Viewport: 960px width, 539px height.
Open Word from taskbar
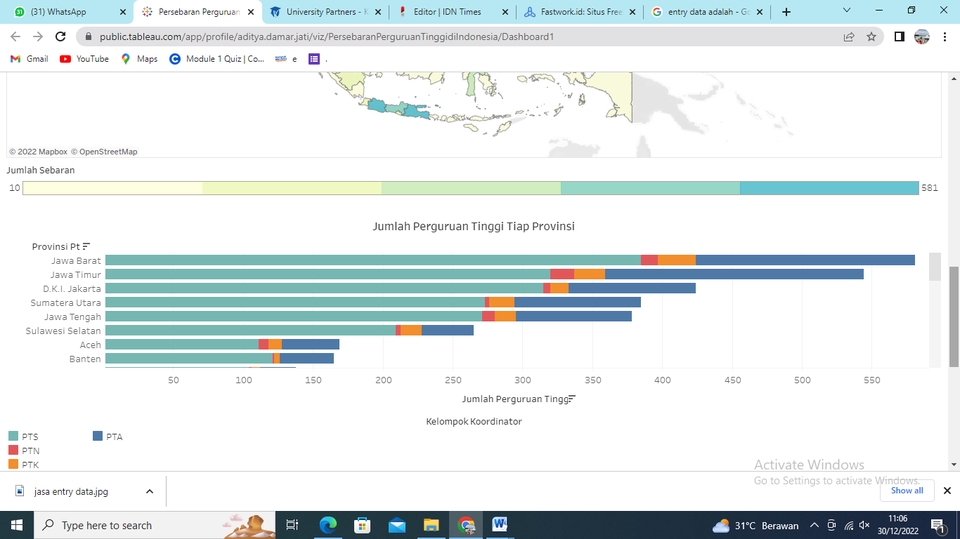(x=500, y=525)
